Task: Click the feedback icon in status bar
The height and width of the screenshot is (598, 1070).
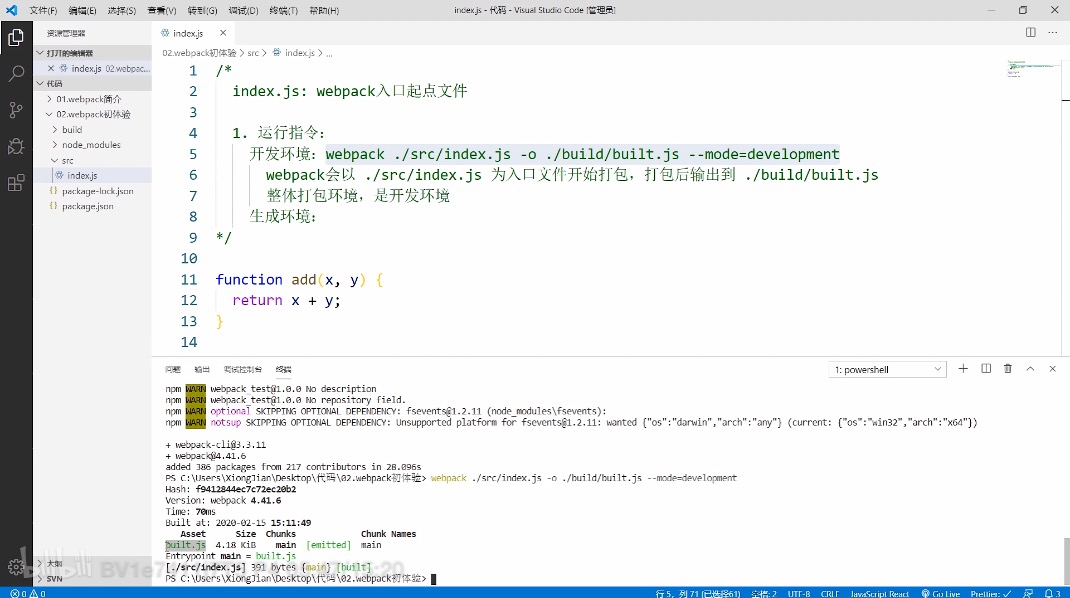Action: pos(1028,593)
